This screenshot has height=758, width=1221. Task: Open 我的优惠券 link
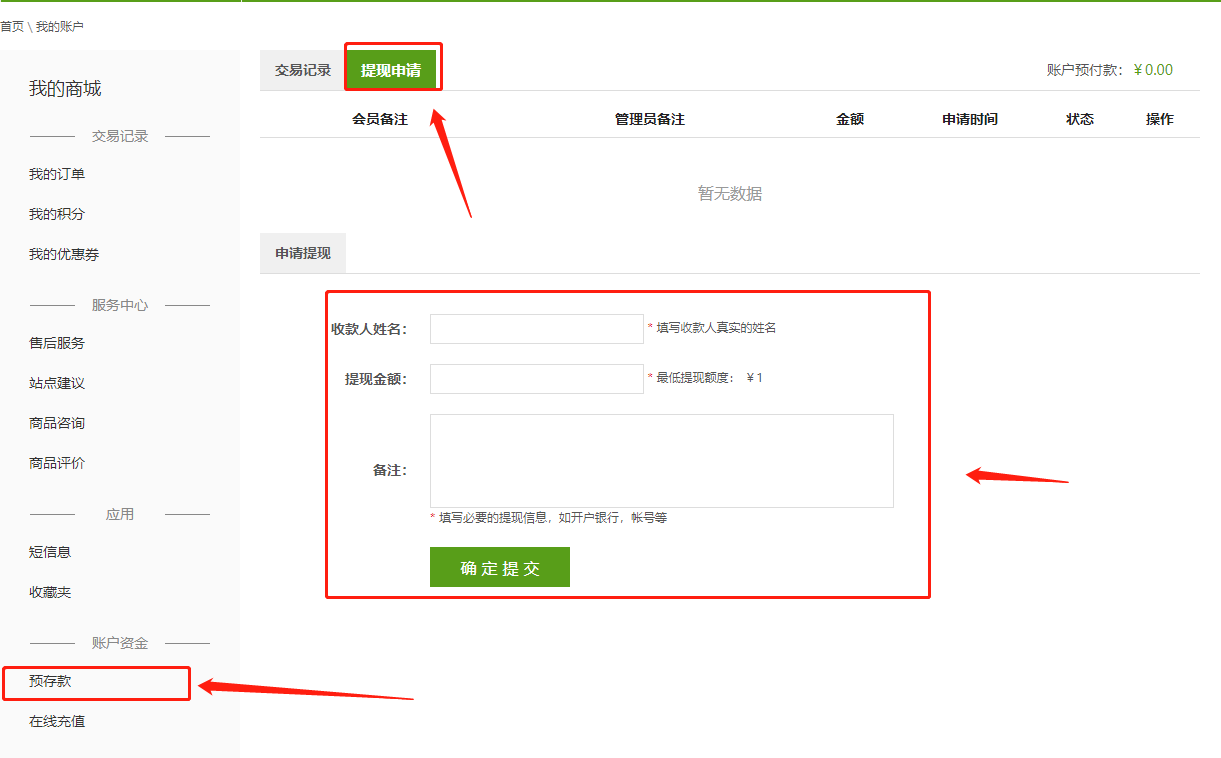64,255
